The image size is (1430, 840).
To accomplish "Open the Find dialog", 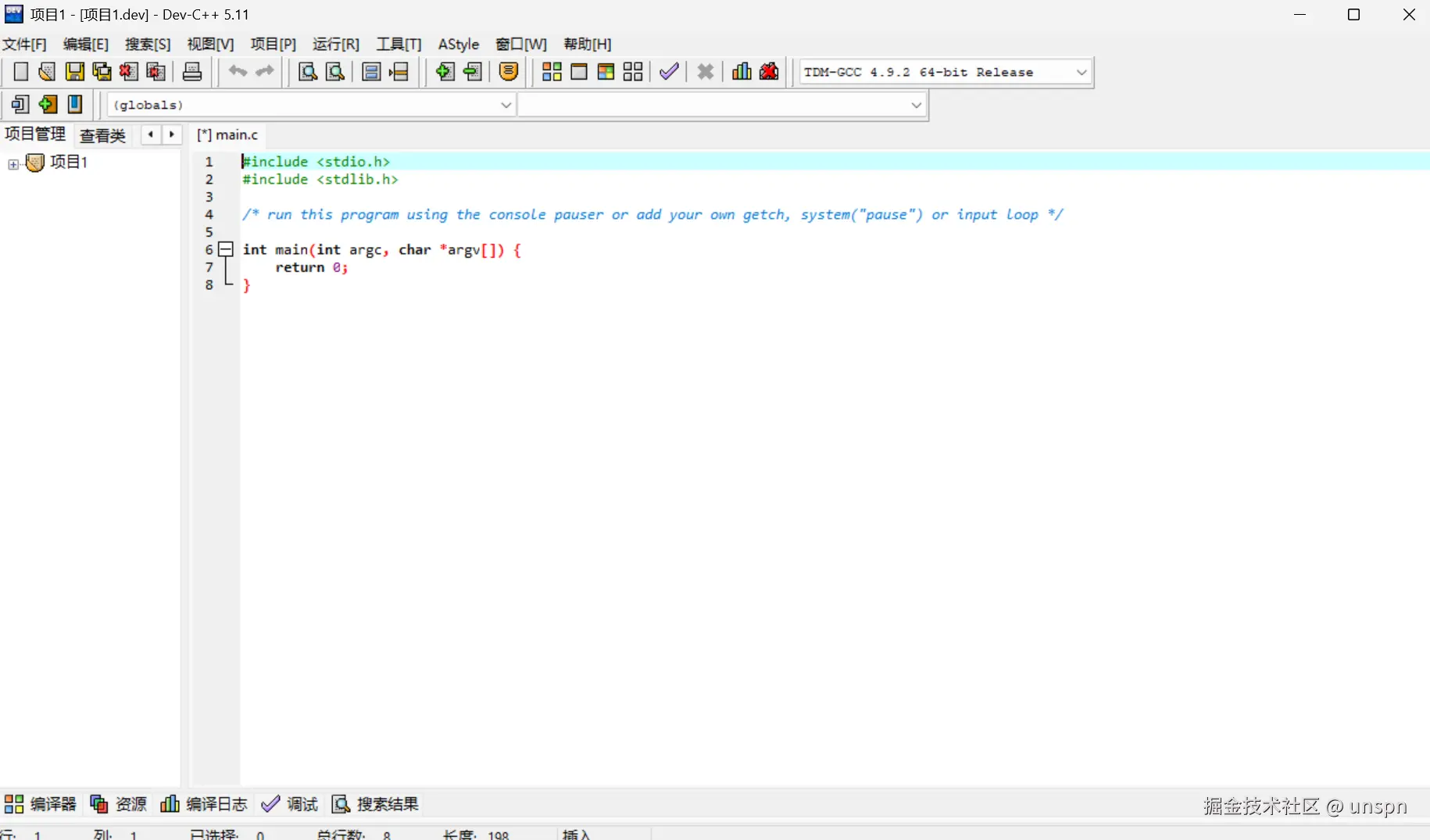I will coord(307,71).
